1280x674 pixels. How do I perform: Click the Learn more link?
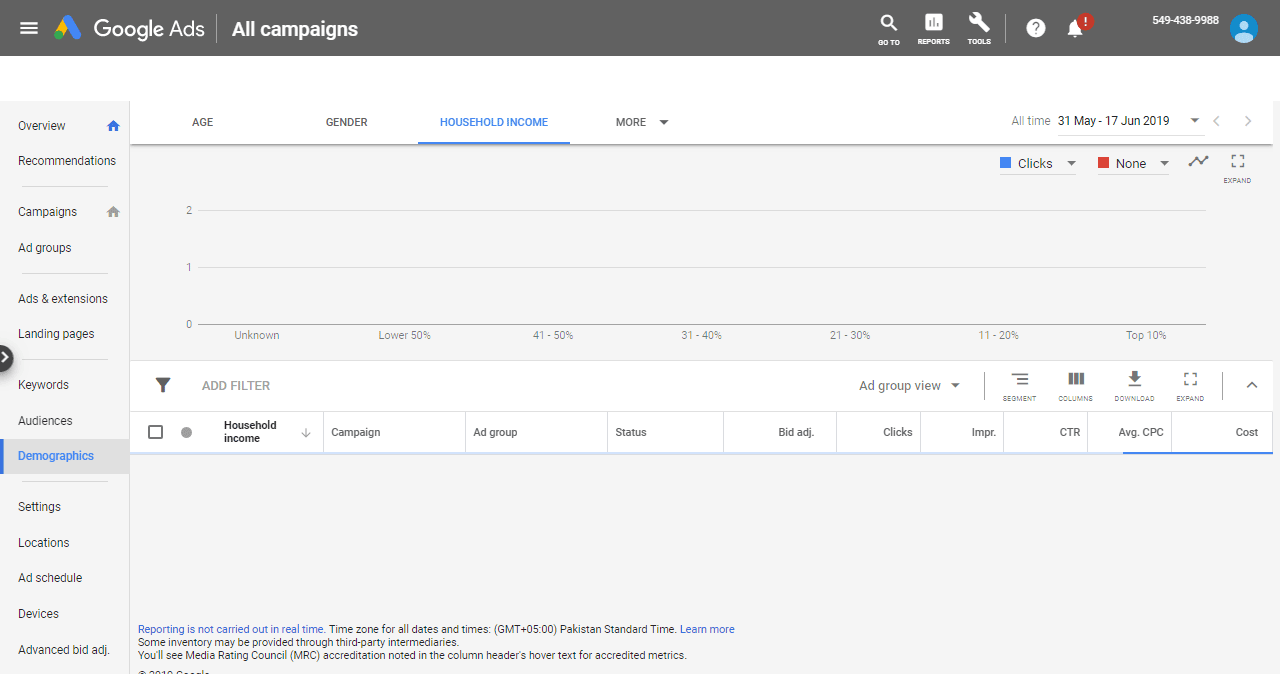coord(707,630)
